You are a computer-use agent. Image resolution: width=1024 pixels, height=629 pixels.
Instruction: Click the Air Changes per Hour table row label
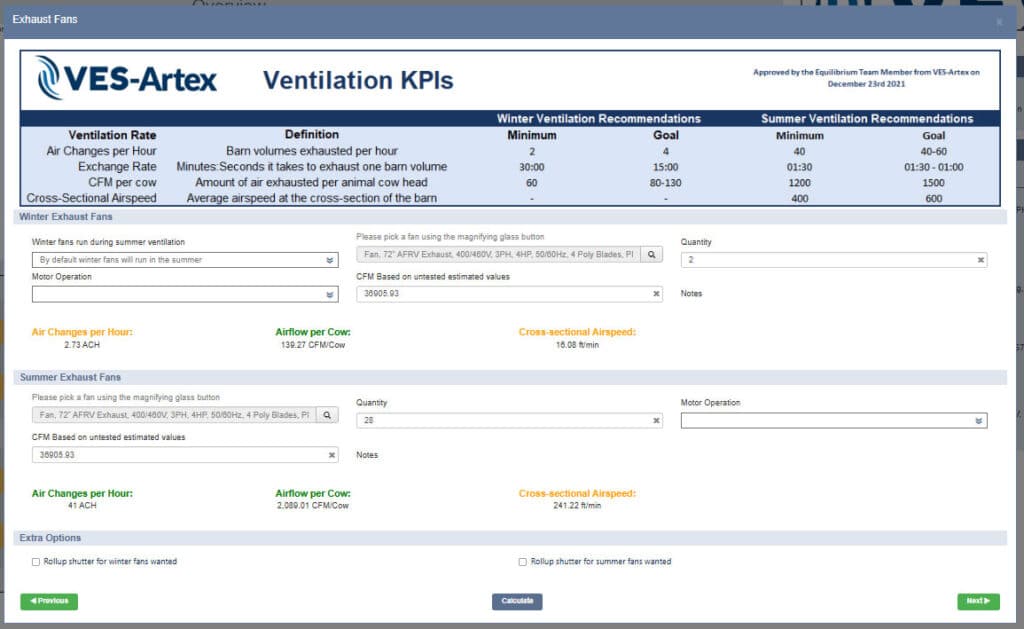pyautogui.click(x=101, y=151)
